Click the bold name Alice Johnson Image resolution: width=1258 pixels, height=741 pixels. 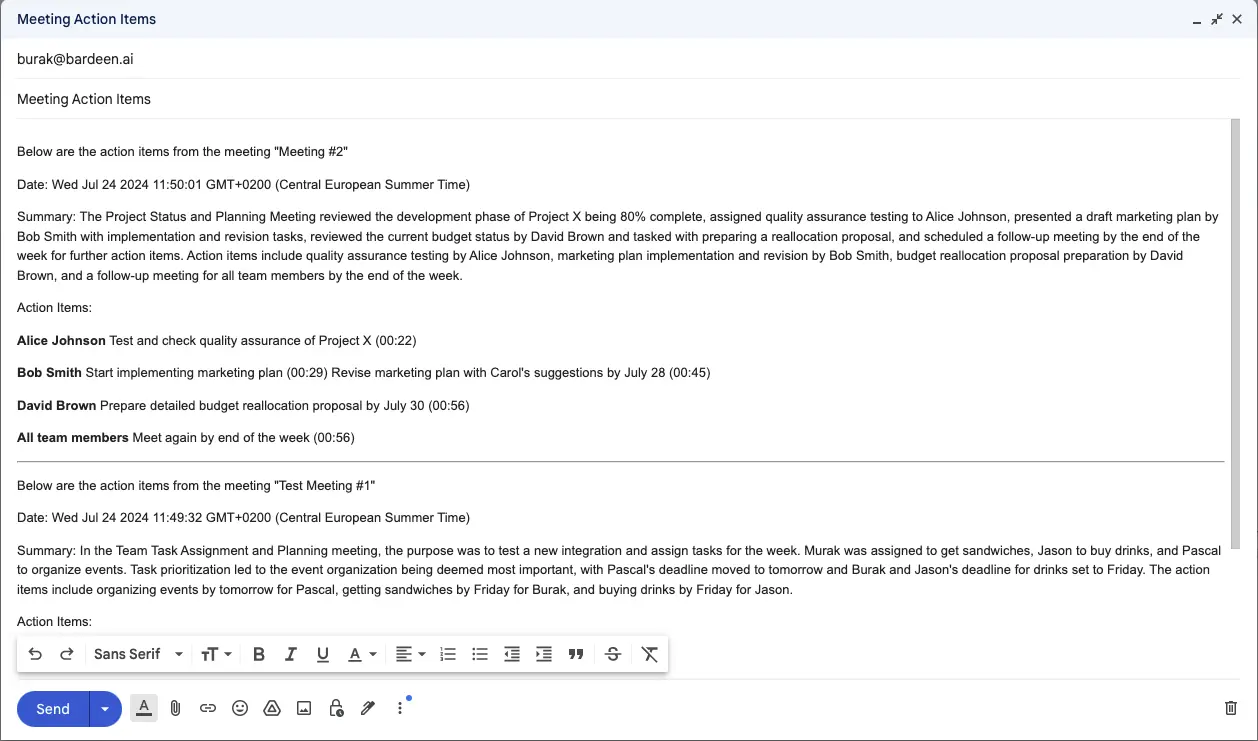(x=61, y=341)
